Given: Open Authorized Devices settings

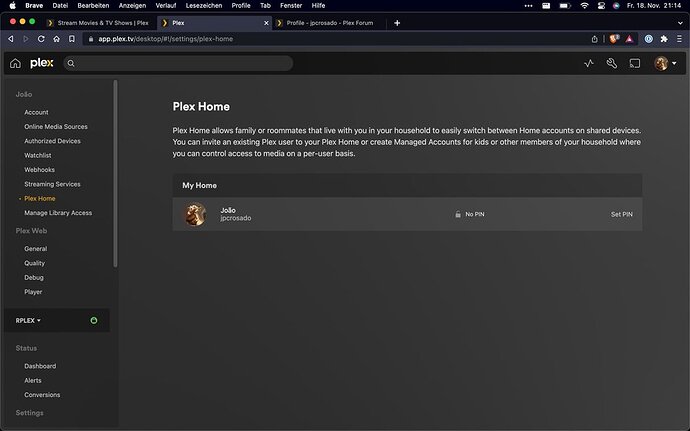Looking at the screenshot, I should (x=52, y=141).
